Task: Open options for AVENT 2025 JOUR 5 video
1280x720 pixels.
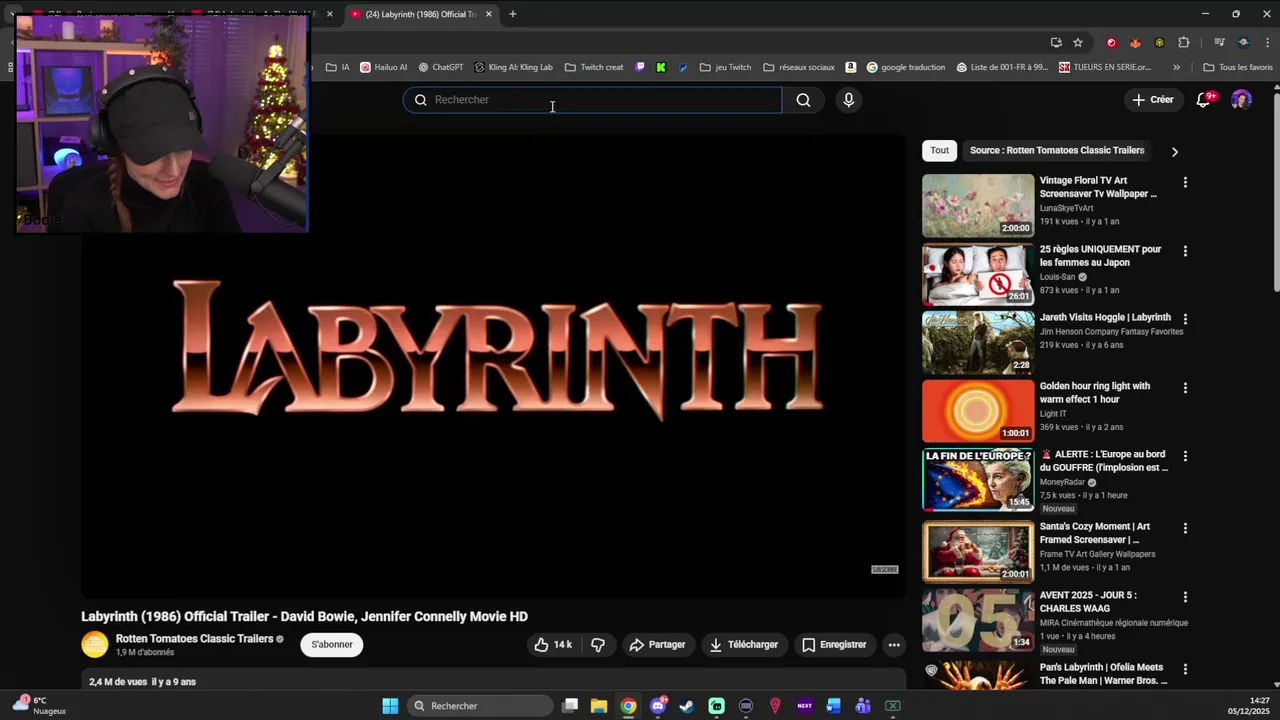Action: 1185,597
